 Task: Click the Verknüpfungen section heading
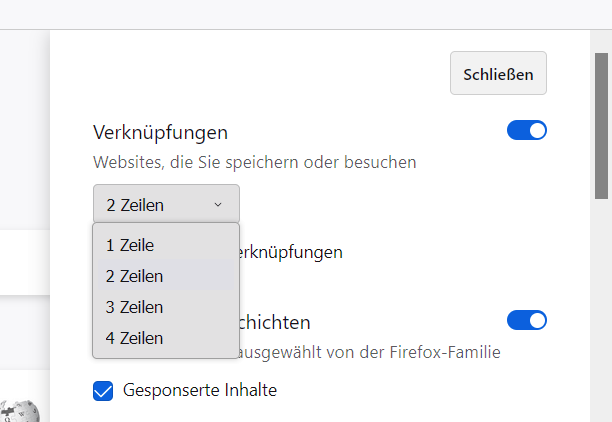[160, 132]
